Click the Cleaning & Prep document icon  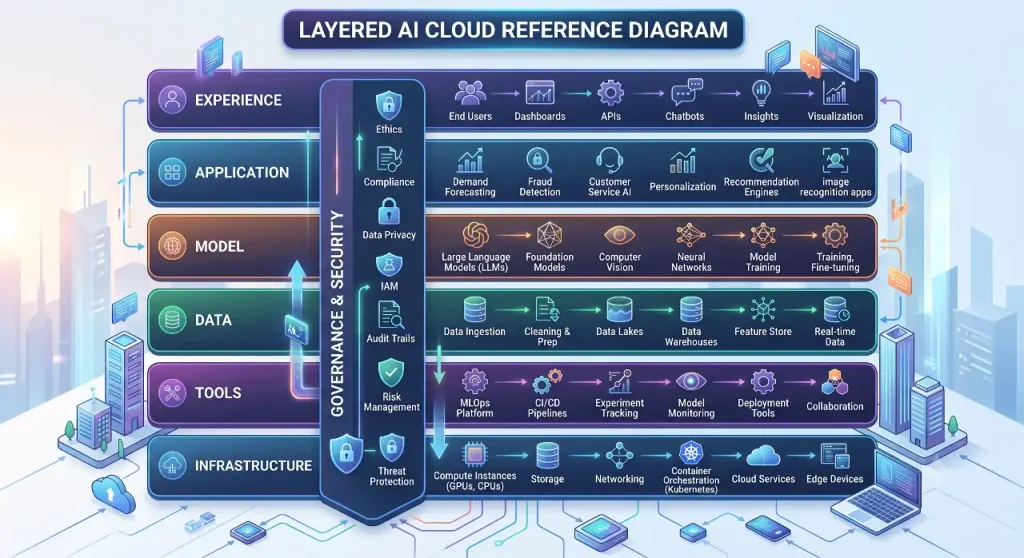pos(547,310)
